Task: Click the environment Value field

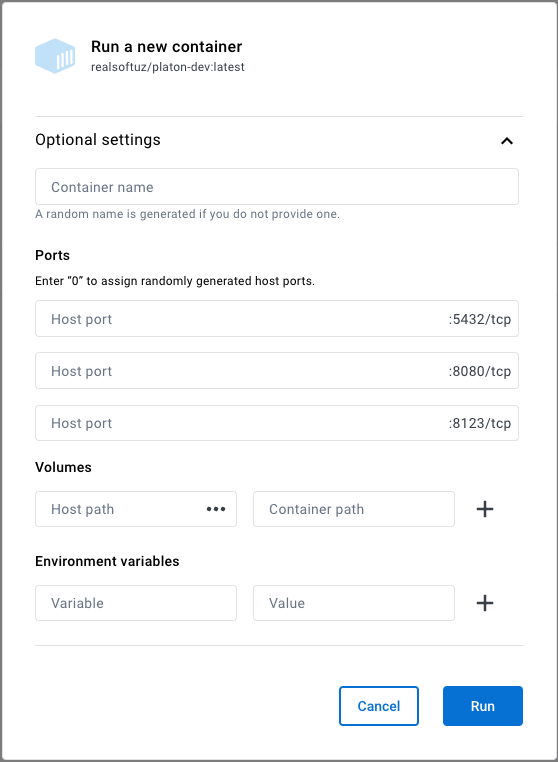Action: [354, 603]
